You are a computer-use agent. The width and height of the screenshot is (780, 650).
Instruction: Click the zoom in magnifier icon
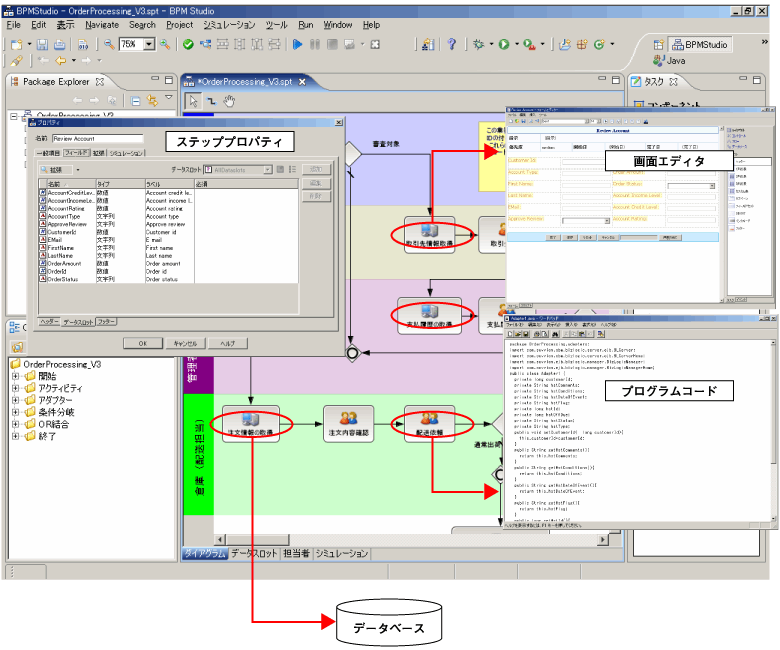165,44
